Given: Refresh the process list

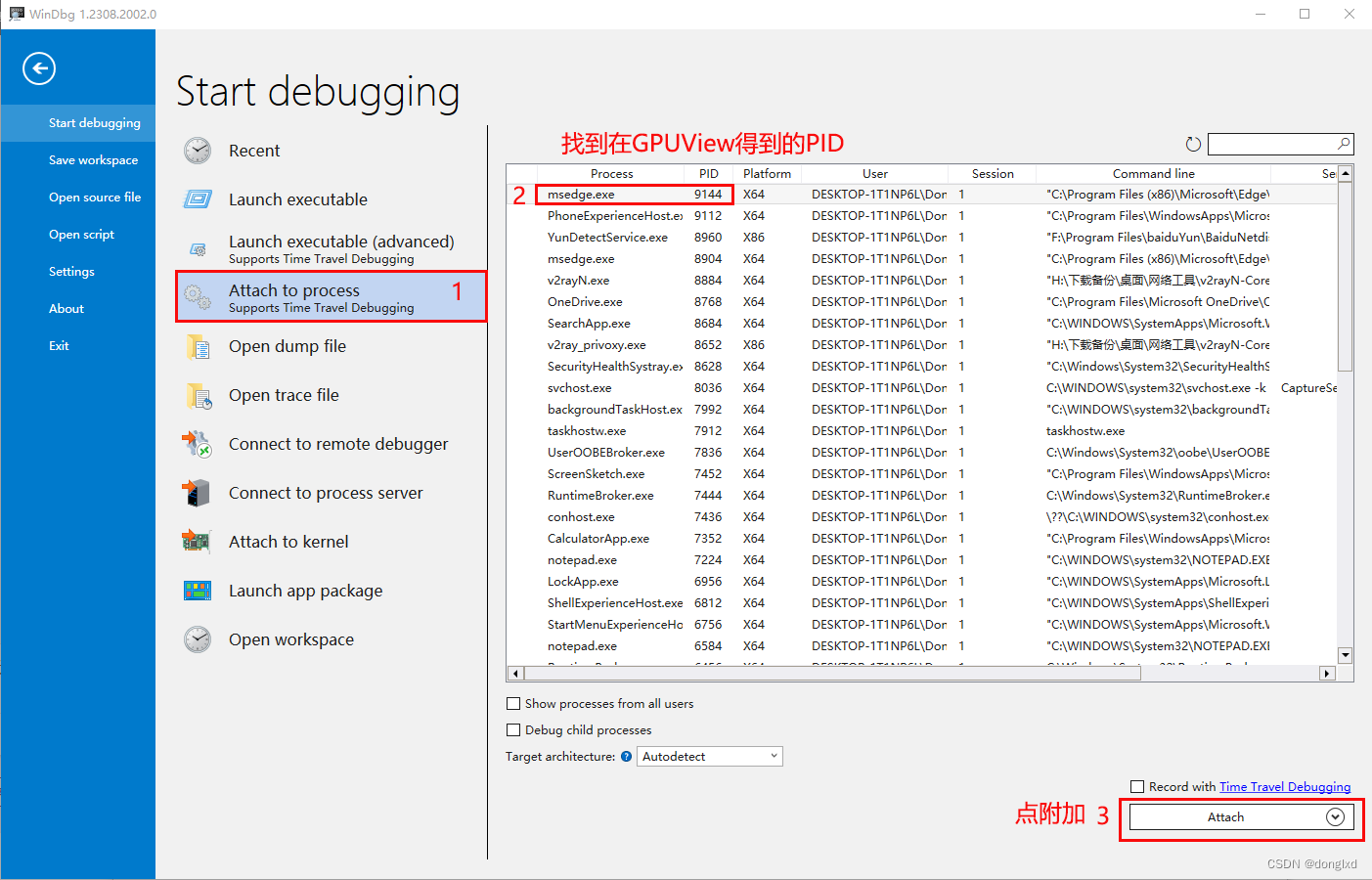Looking at the screenshot, I should pos(1193,144).
